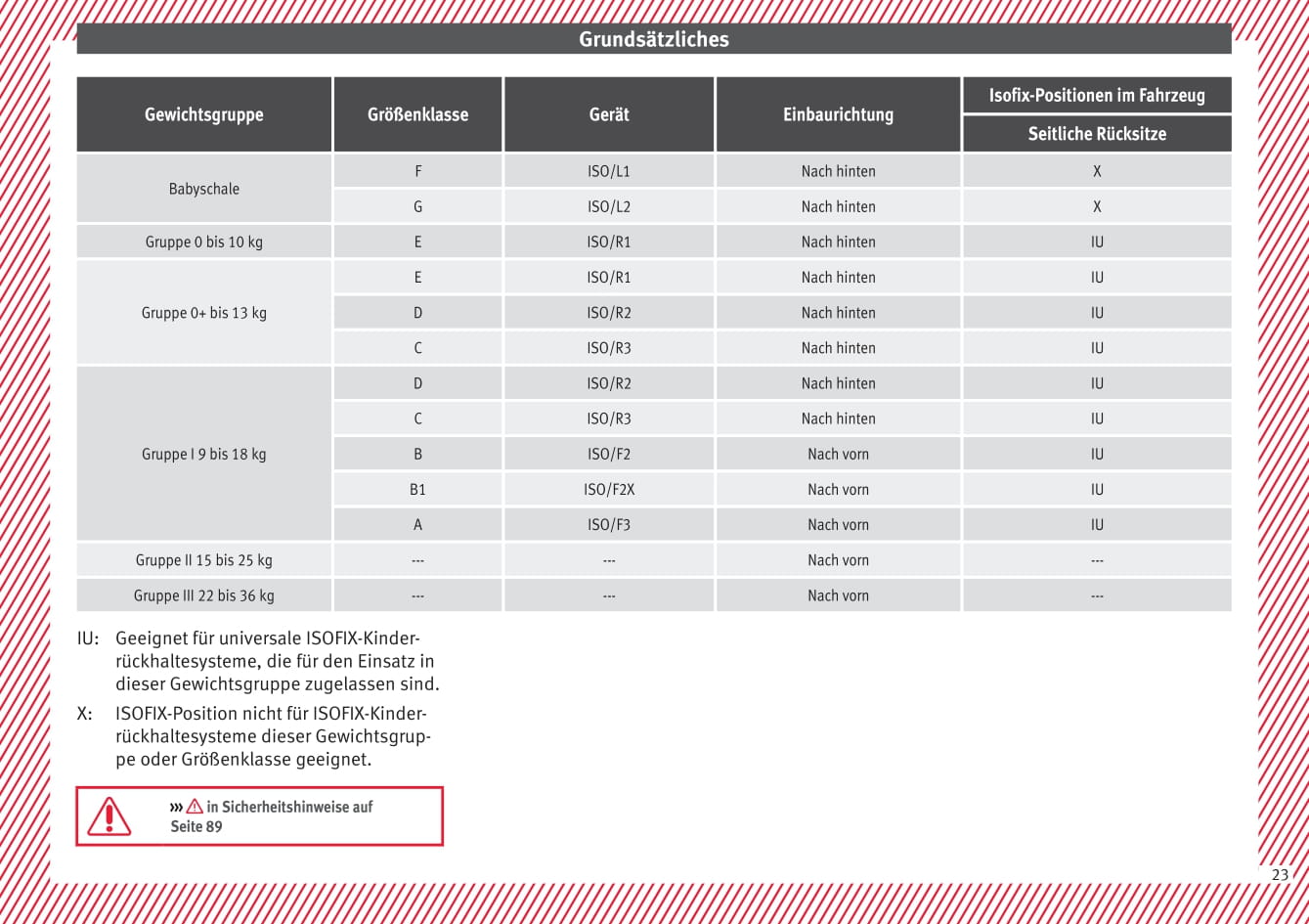Click the 'Einbaurichtung' column header

[x=838, y=114]
